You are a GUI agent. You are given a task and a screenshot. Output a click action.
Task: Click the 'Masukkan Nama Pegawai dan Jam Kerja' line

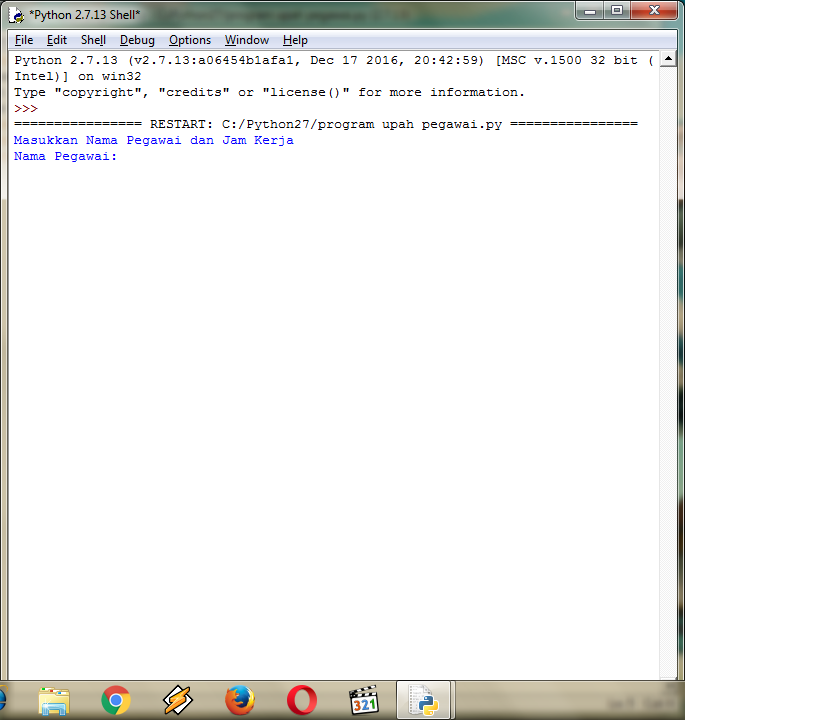[x=154, y=140]
